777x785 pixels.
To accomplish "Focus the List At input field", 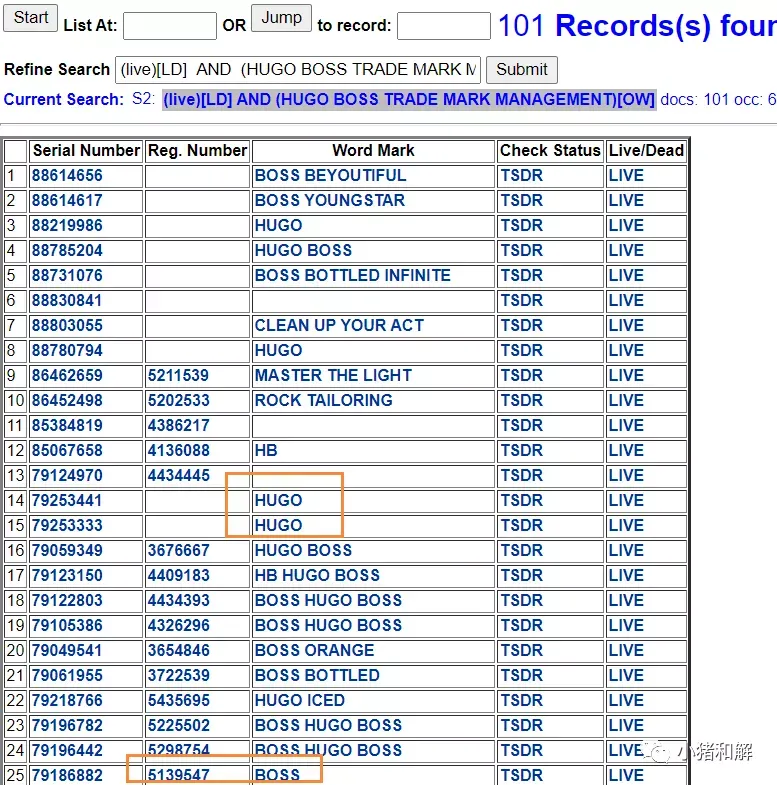I will click(x=170, y=26).
